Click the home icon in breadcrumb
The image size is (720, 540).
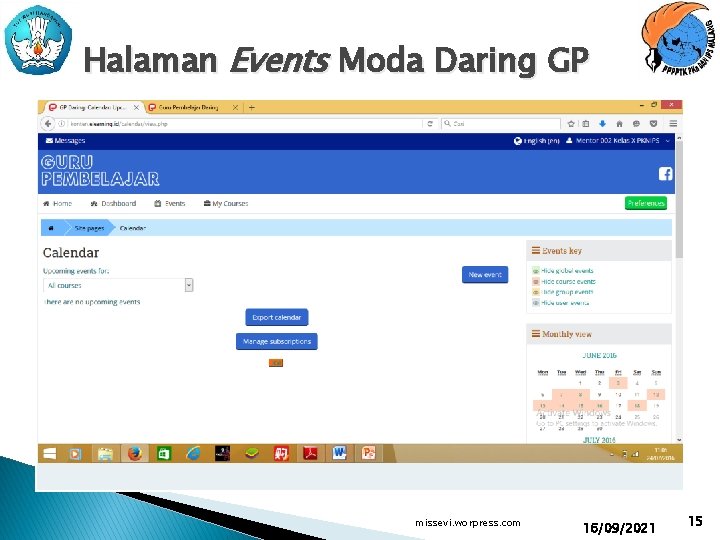51,228
